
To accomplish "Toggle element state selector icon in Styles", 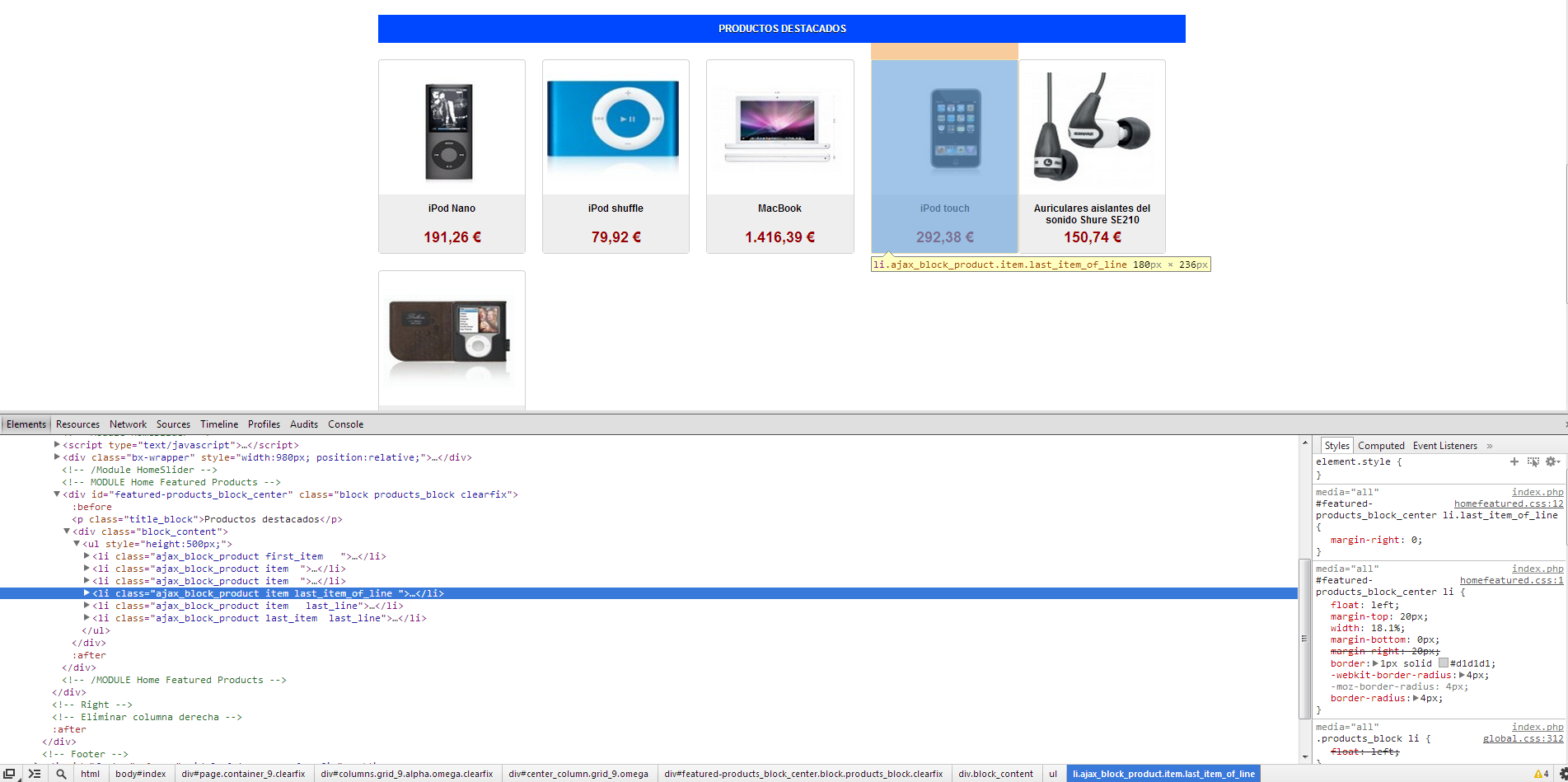I will point(1533,461).
